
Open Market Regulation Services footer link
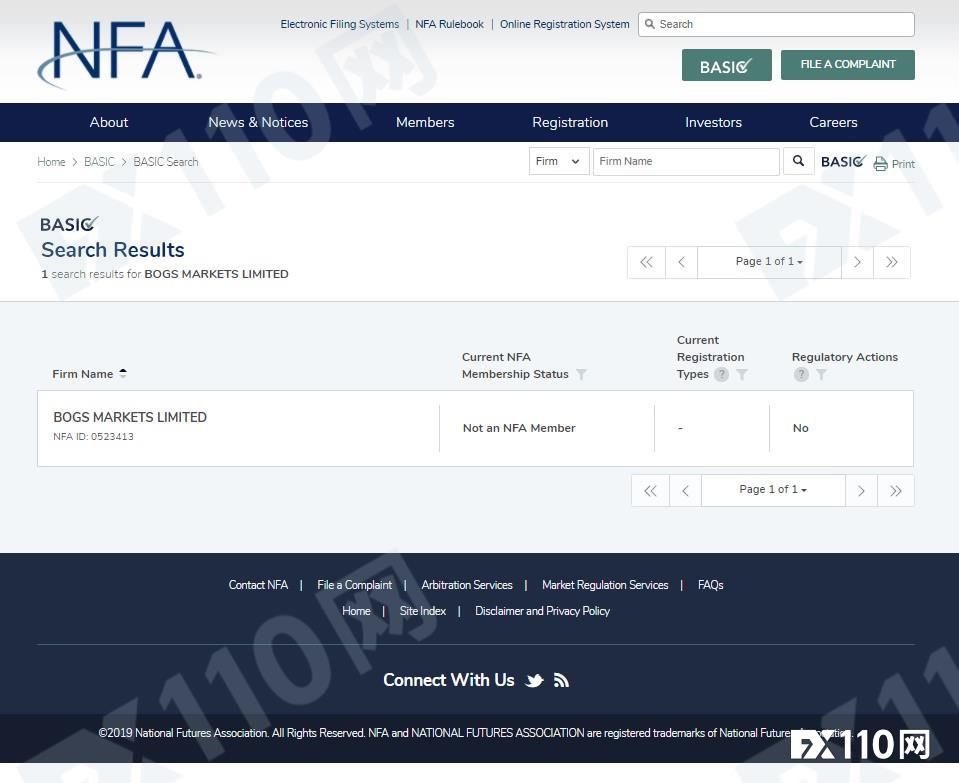pyautogui.click(x=605, y=585)
